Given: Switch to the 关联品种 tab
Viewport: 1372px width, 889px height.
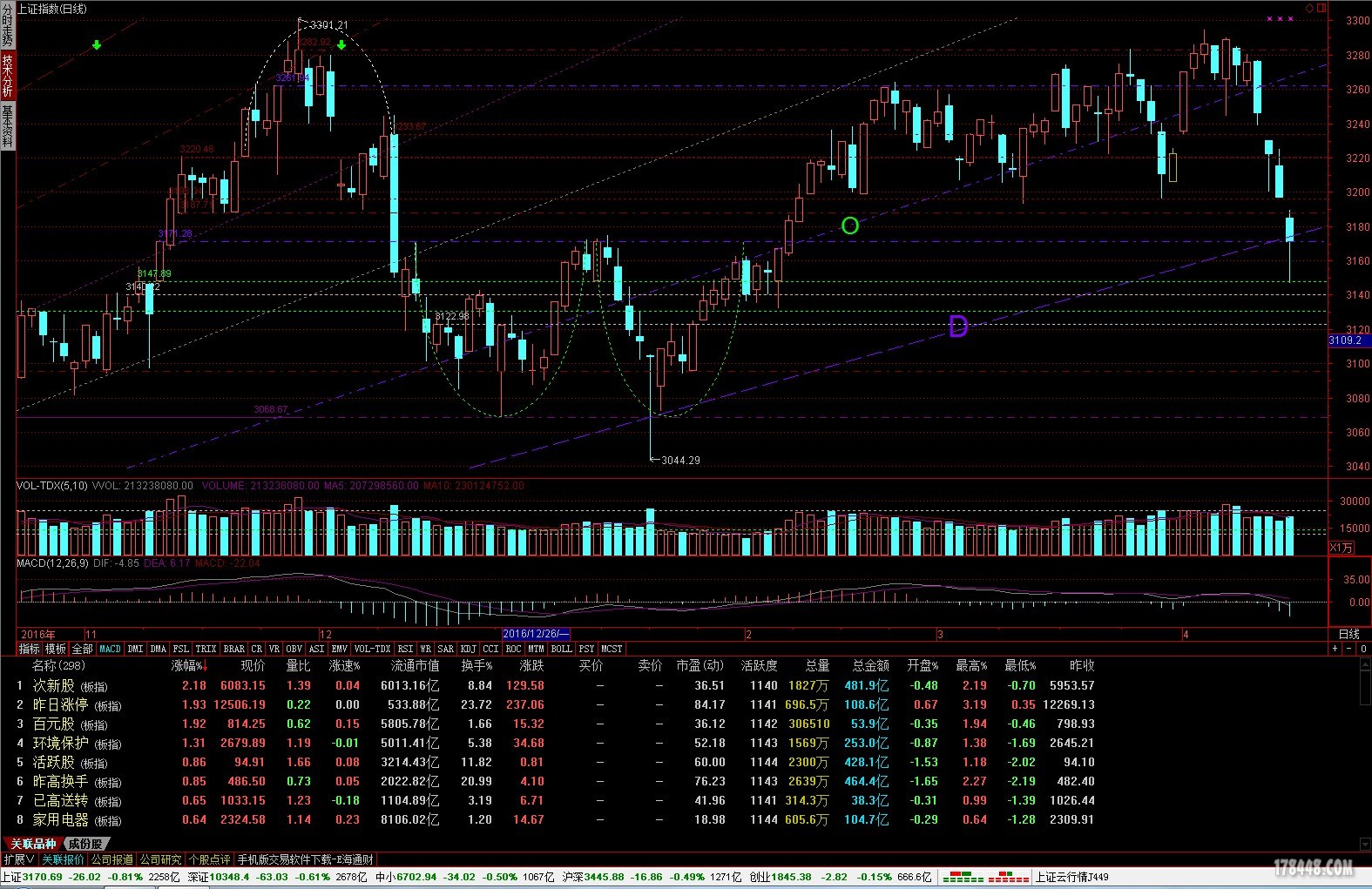Looking at the screenshot, I should [x=32, y=844].
